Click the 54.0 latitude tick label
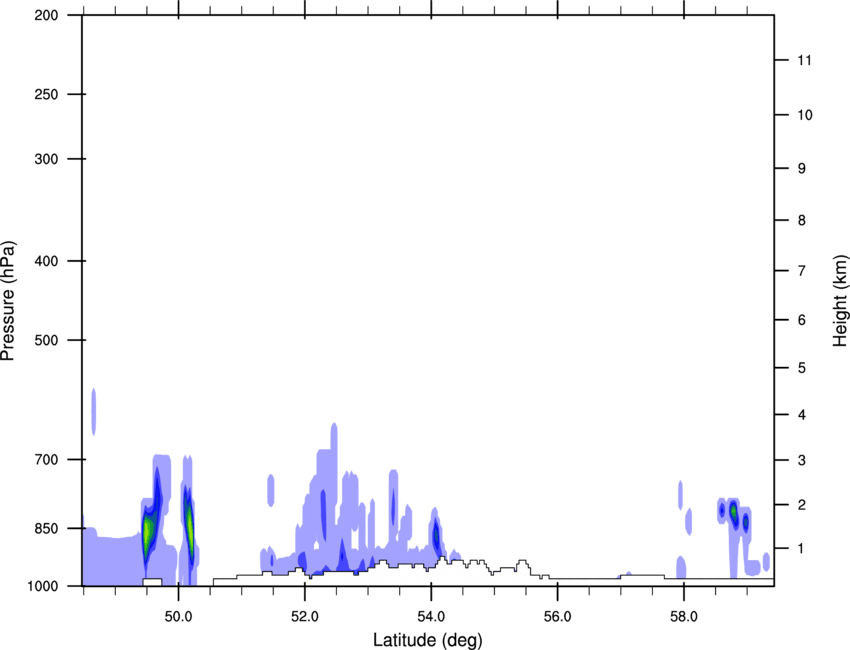Image resolution: width=850 pixels, height=650 pixels. tap(431, 617)
